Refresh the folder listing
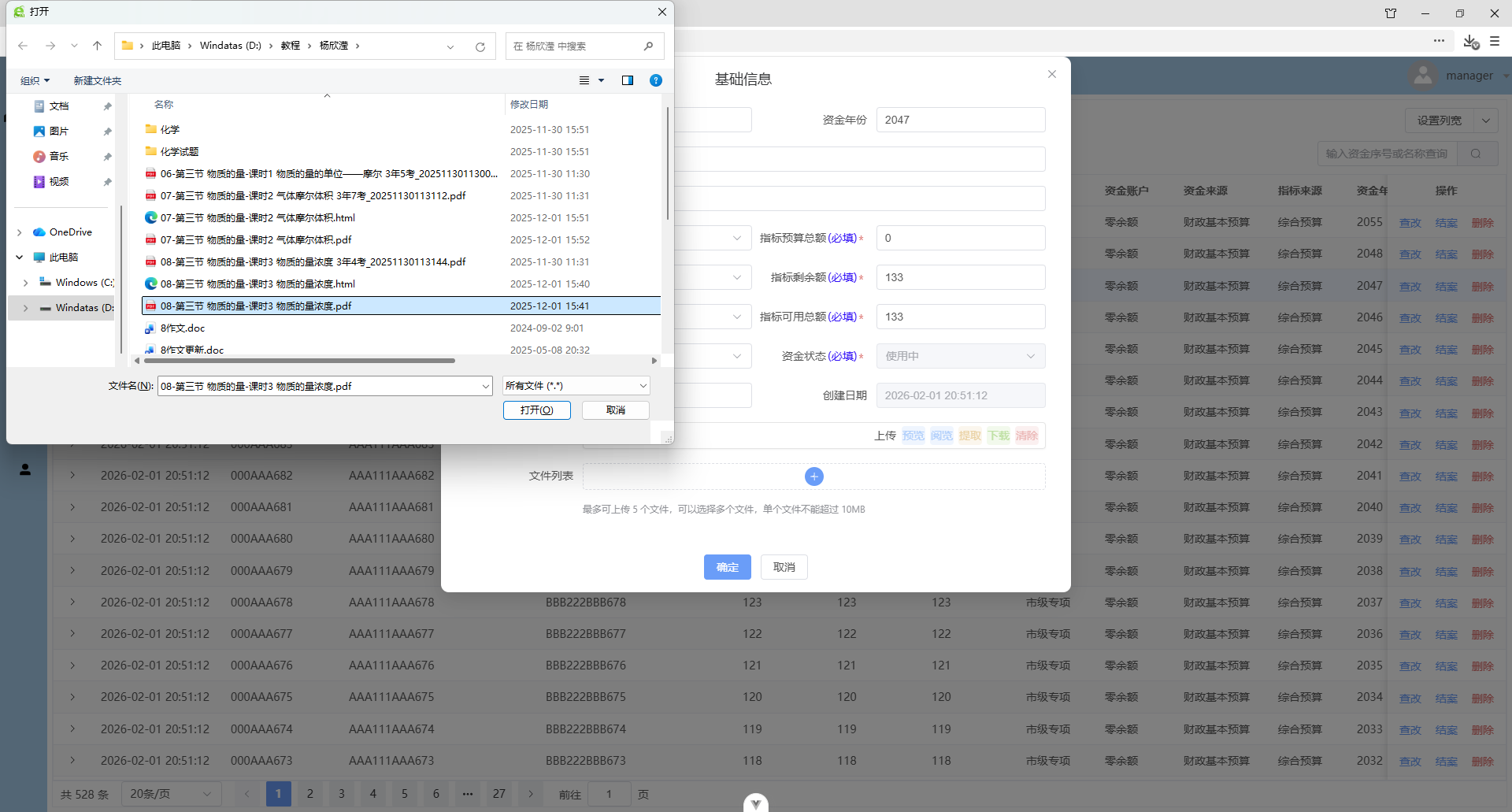This screenshot has height=812, width=1512. (x=480, y=46)
